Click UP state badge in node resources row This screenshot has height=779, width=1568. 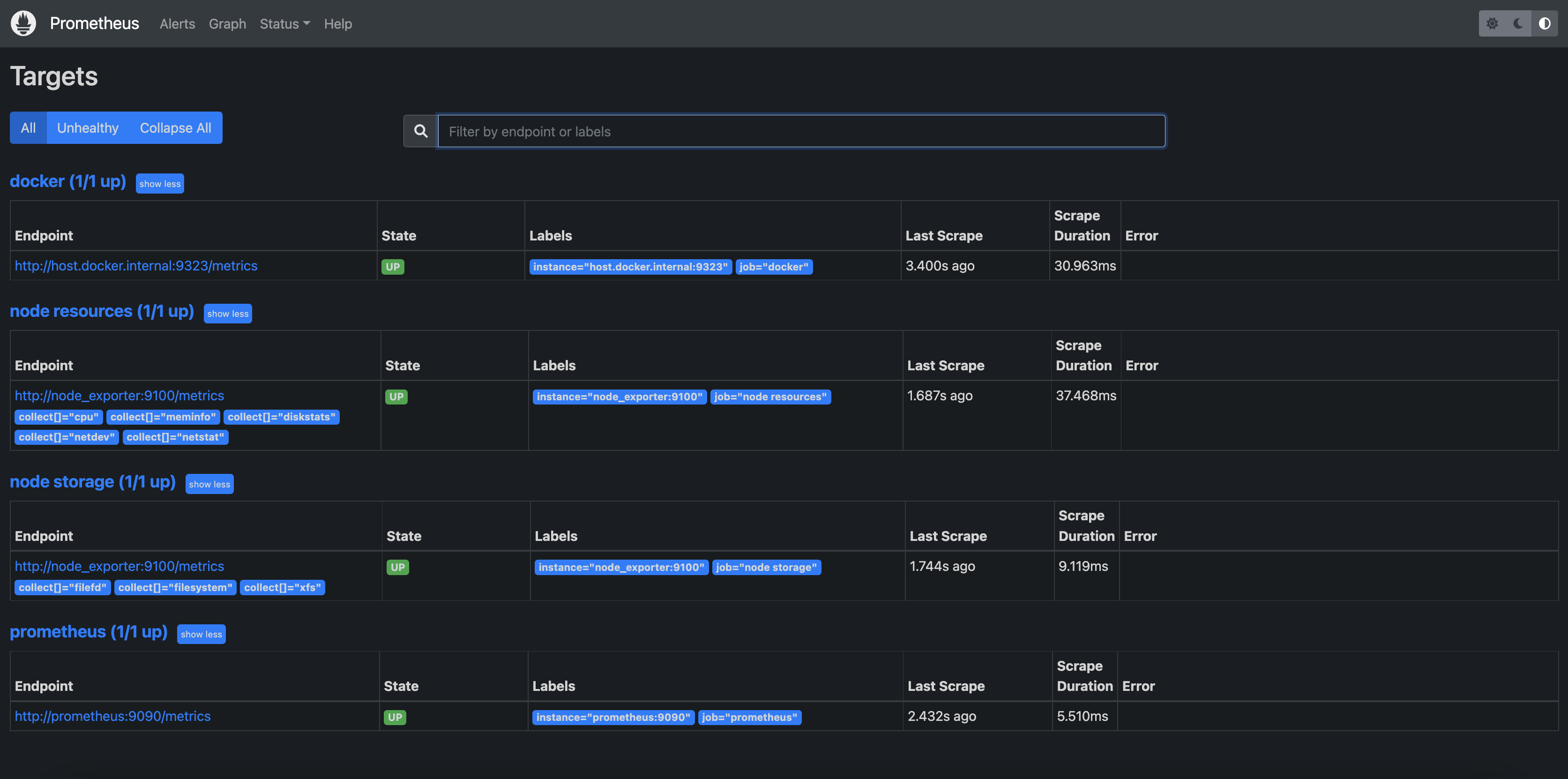coord(396,397)
